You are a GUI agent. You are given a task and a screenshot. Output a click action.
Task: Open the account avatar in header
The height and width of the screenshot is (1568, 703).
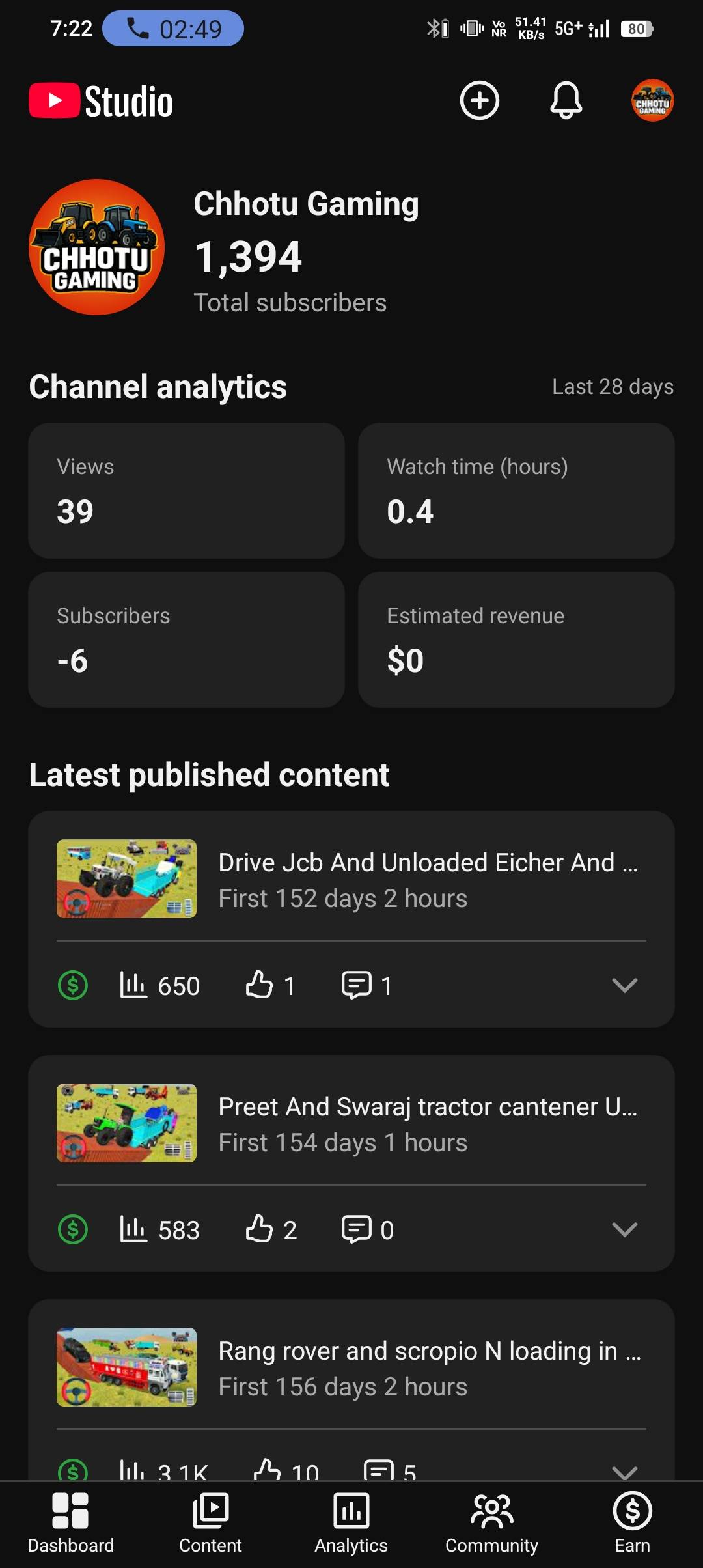652,100
